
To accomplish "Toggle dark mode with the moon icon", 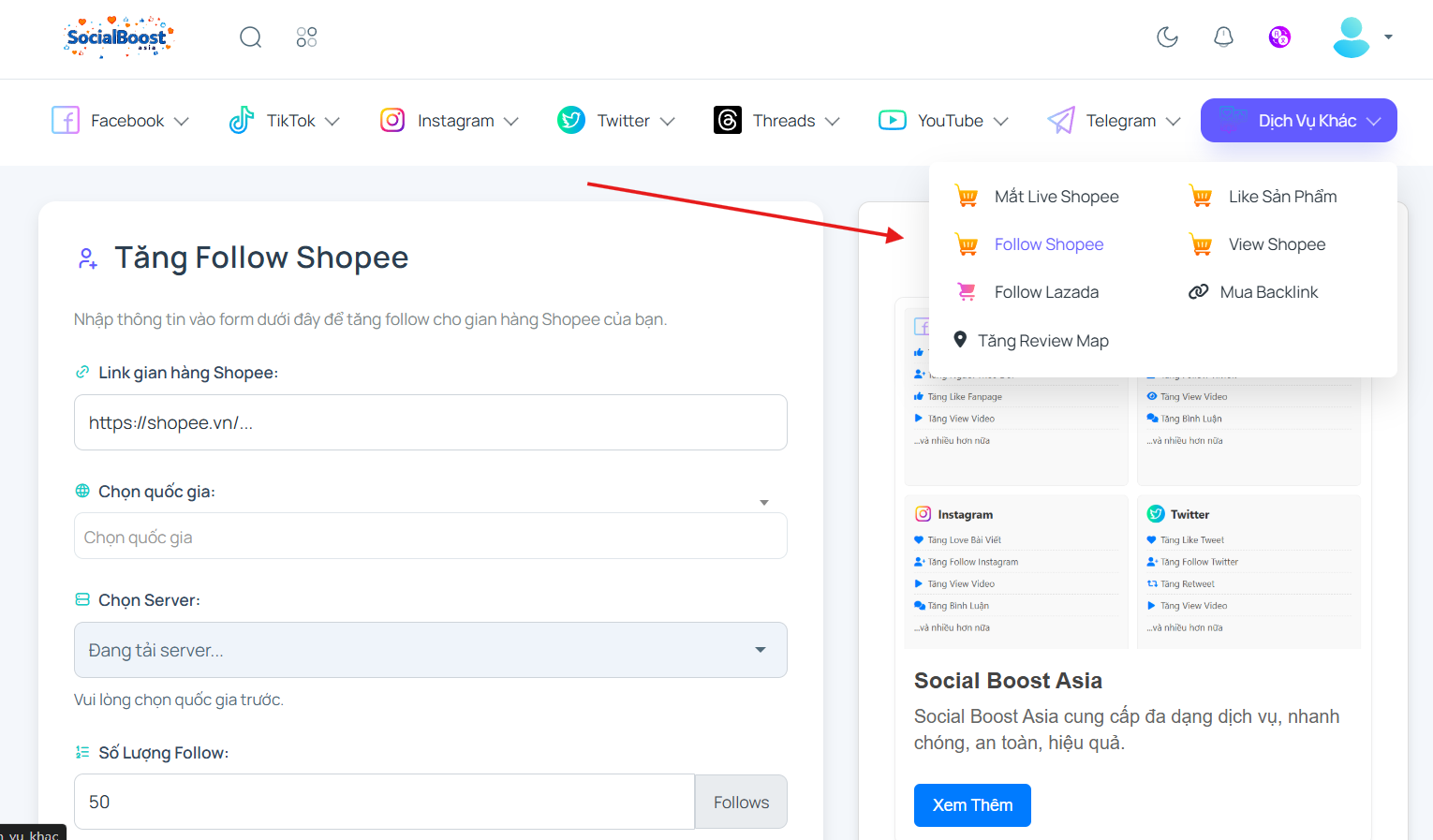I will [1167, 37].
